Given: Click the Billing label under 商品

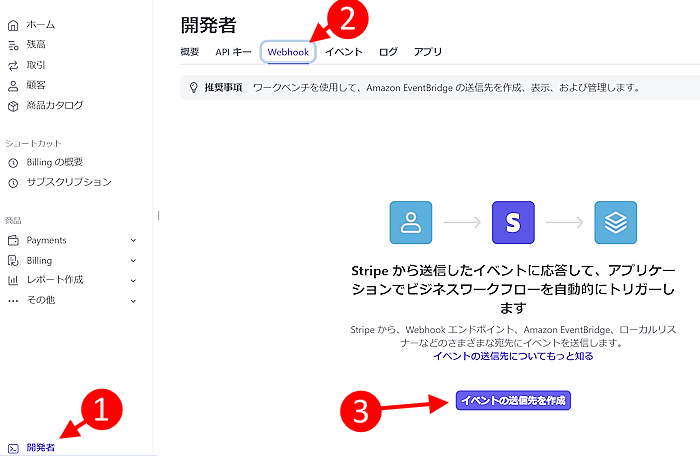Looking at the screenshot, I should click(x=39, y=260).
